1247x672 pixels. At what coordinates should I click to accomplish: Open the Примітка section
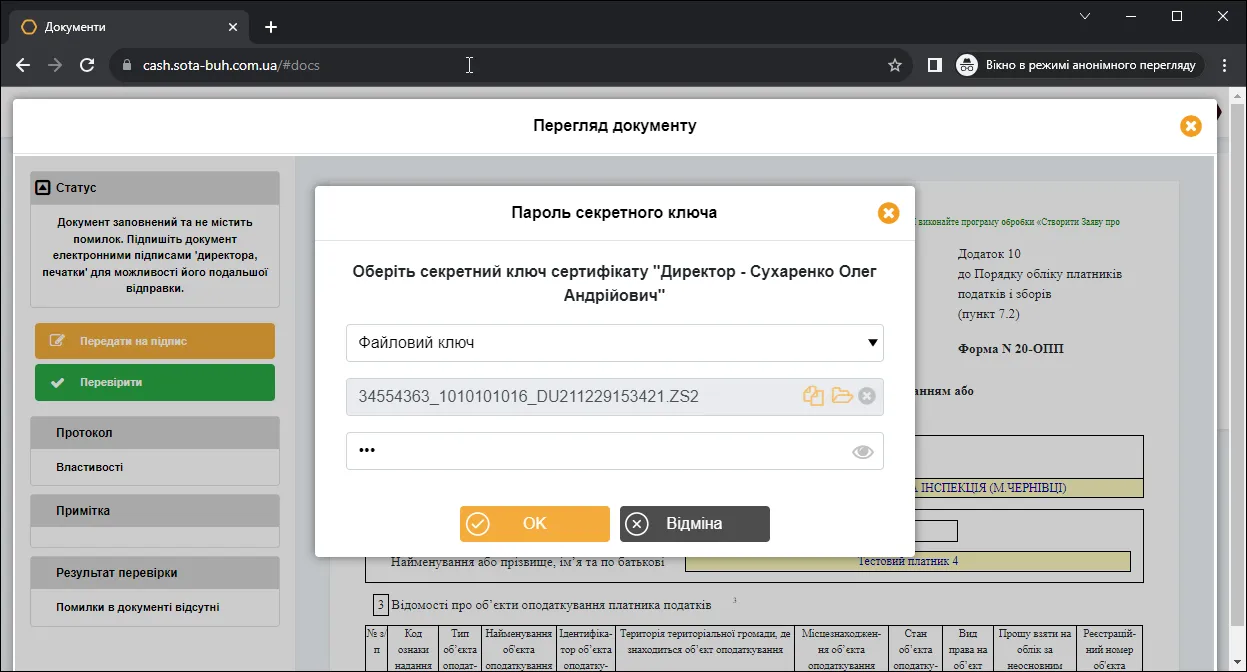click(155, 511)
